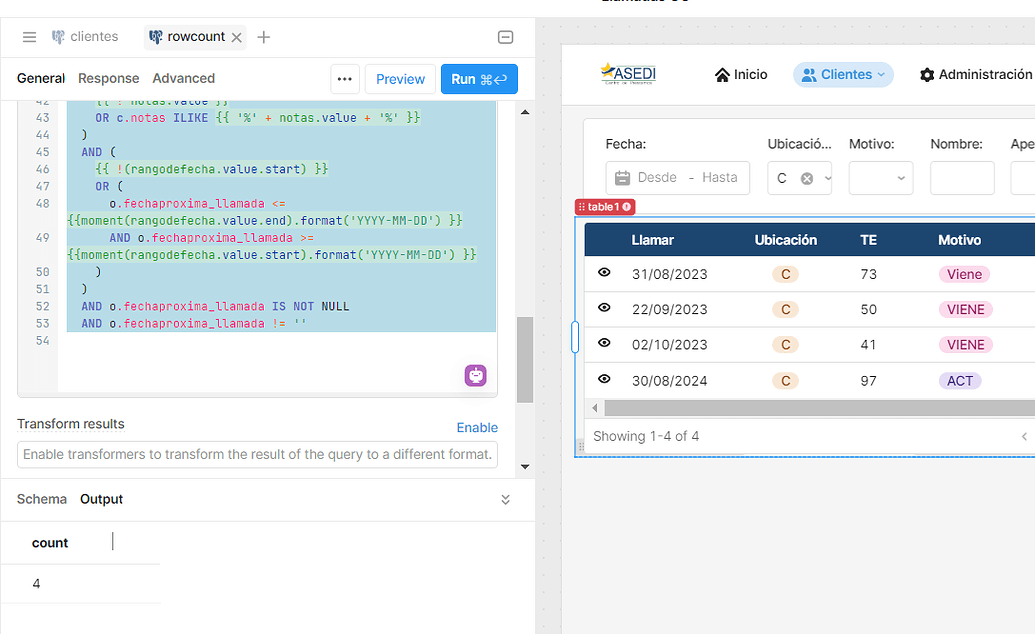
Task: Open the Fecha date range picker
Action: coord(677,178)
